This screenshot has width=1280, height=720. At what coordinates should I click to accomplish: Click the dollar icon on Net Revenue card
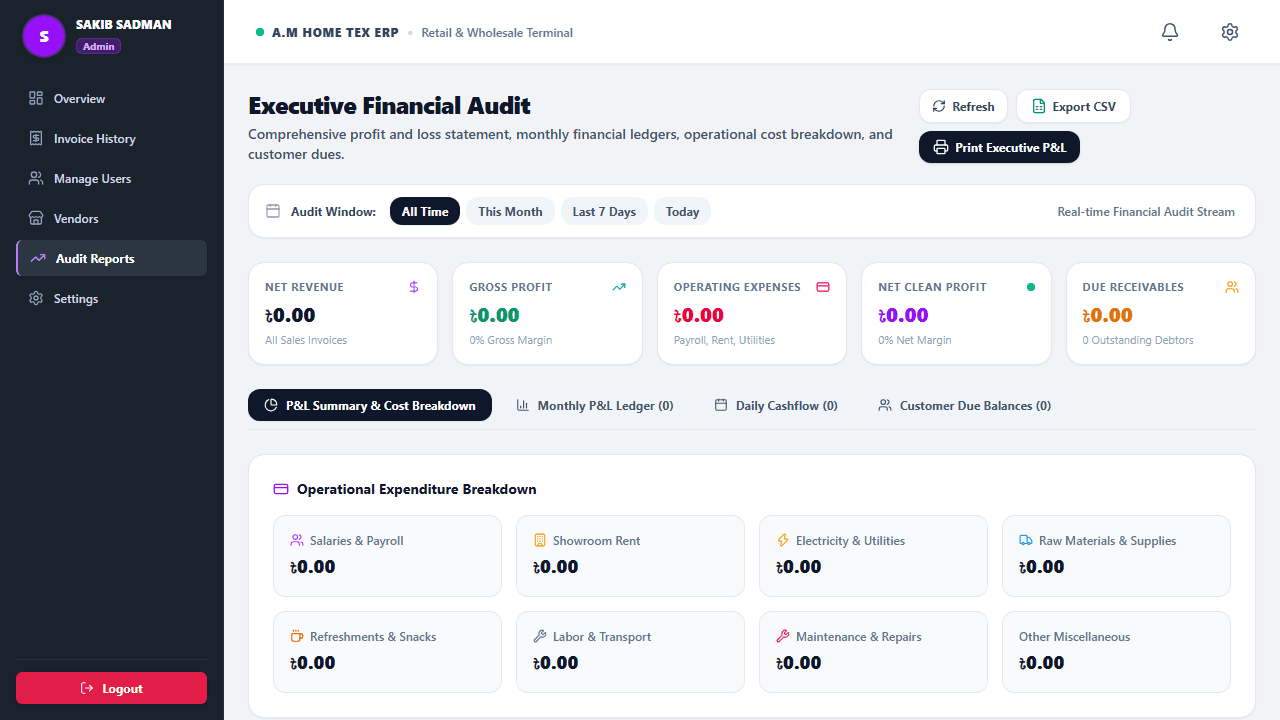[x=414, y=287]
